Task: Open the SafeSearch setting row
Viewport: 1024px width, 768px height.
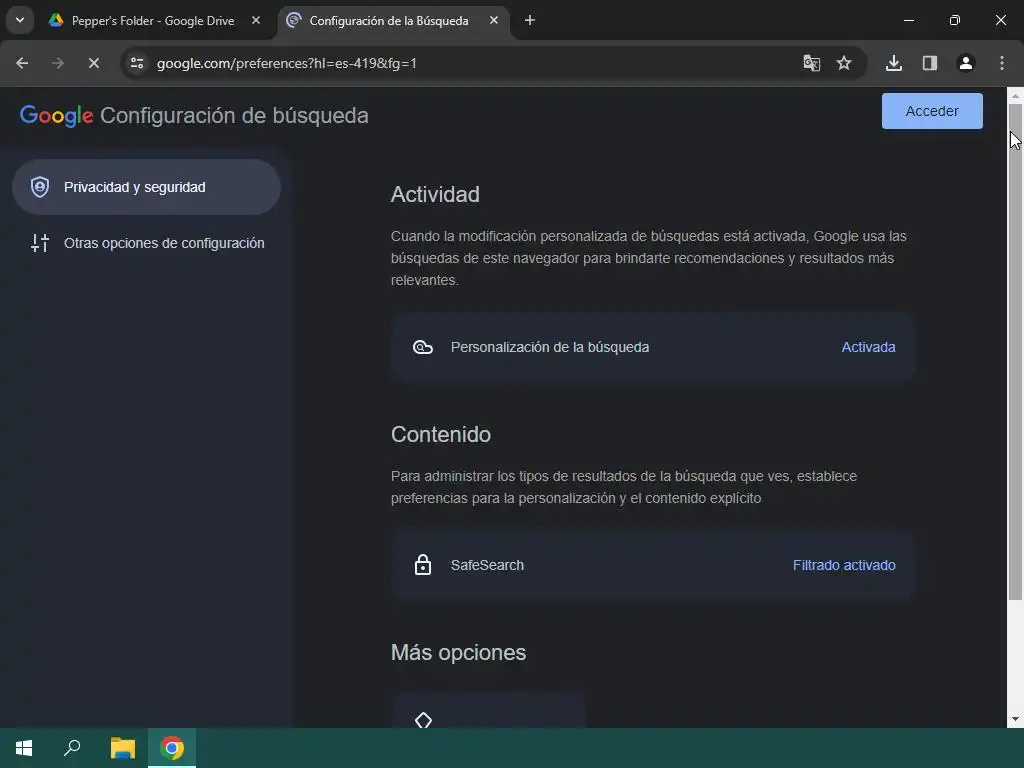Action: coord(653,565)
